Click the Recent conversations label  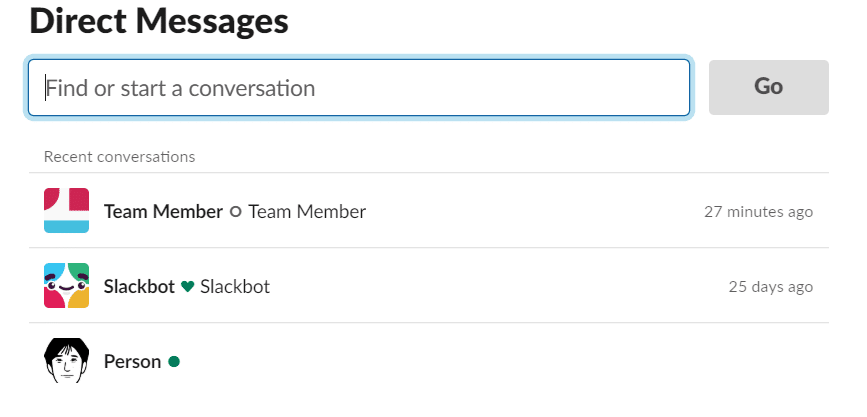(x=119, y=157)
